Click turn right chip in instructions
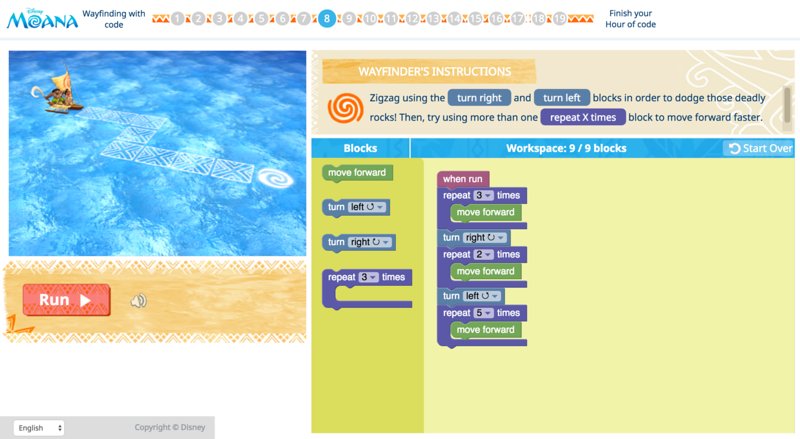Image resolution: width=800 pixels, height=439 pixels. 479,98
